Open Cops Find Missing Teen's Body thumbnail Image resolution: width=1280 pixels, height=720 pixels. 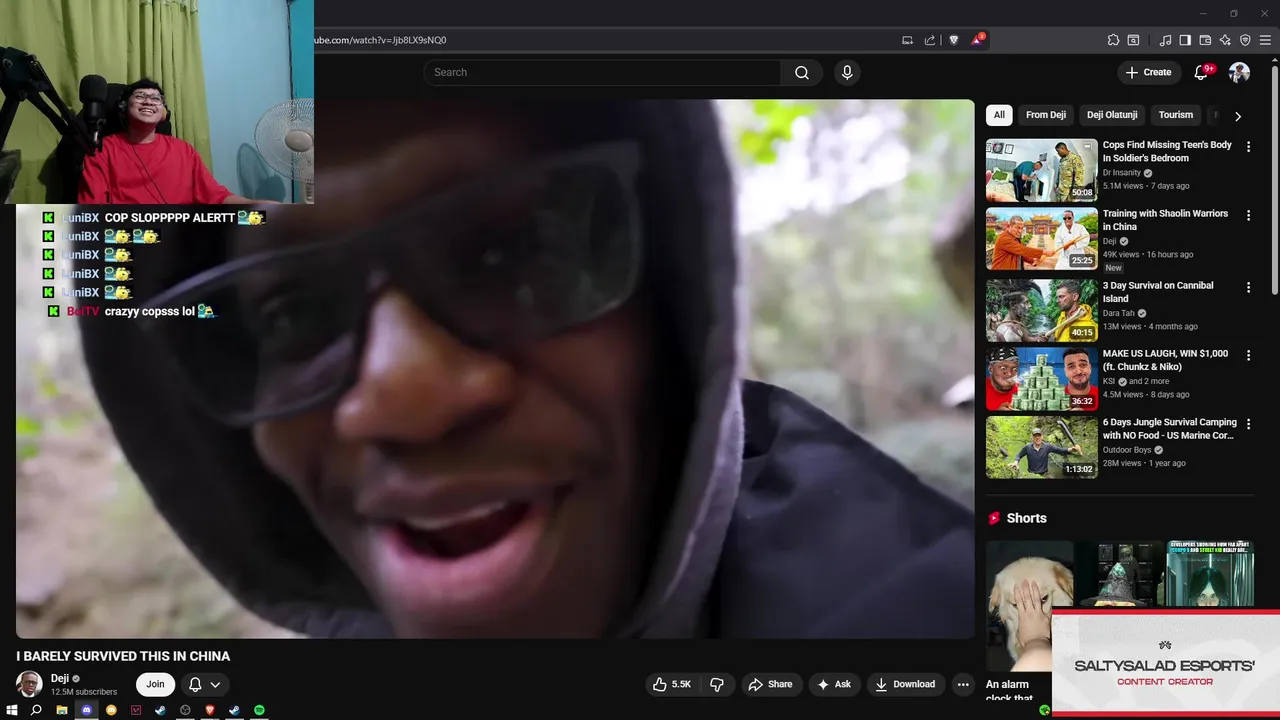(1041, 170)
